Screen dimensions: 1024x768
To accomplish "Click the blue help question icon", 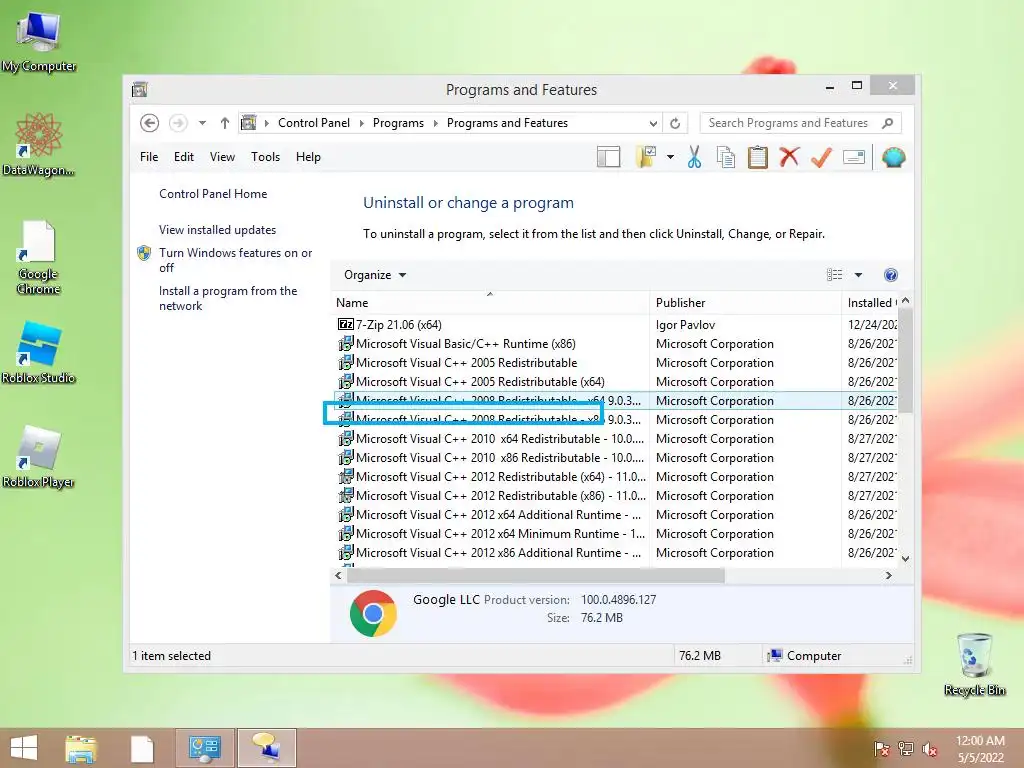I will 891,275.
